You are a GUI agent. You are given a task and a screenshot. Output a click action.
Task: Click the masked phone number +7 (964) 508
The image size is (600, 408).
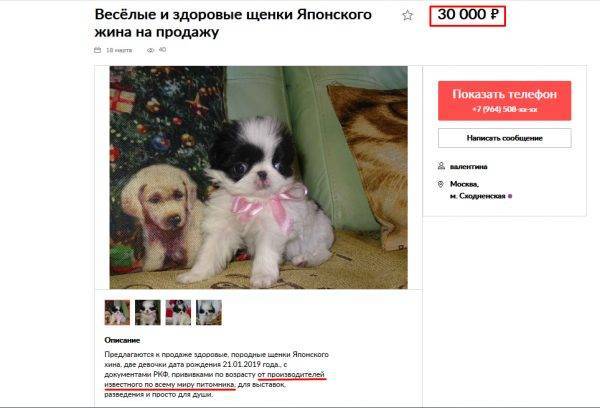504,109
